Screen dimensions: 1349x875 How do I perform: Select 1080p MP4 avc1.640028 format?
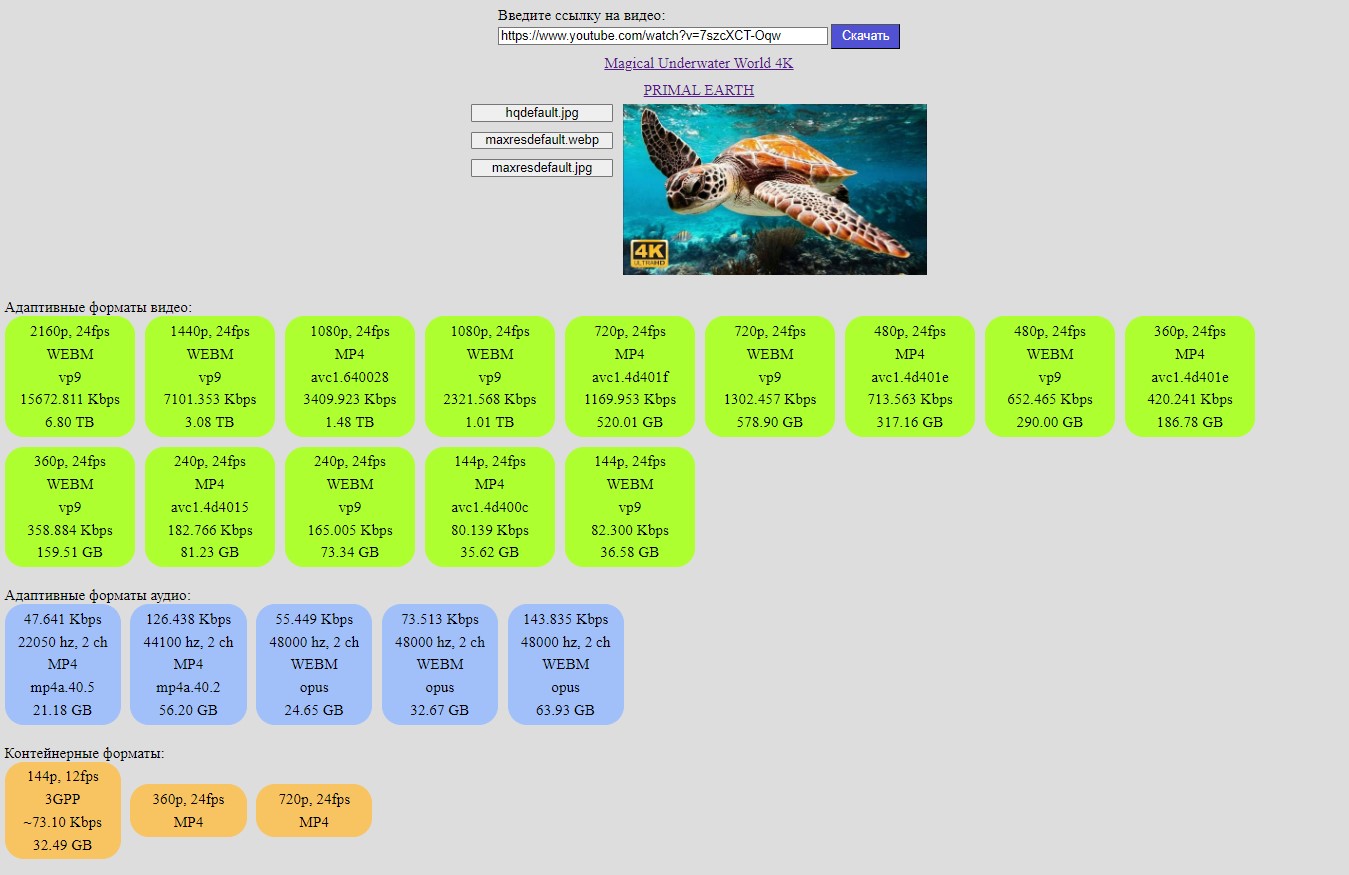click(350, 377)
